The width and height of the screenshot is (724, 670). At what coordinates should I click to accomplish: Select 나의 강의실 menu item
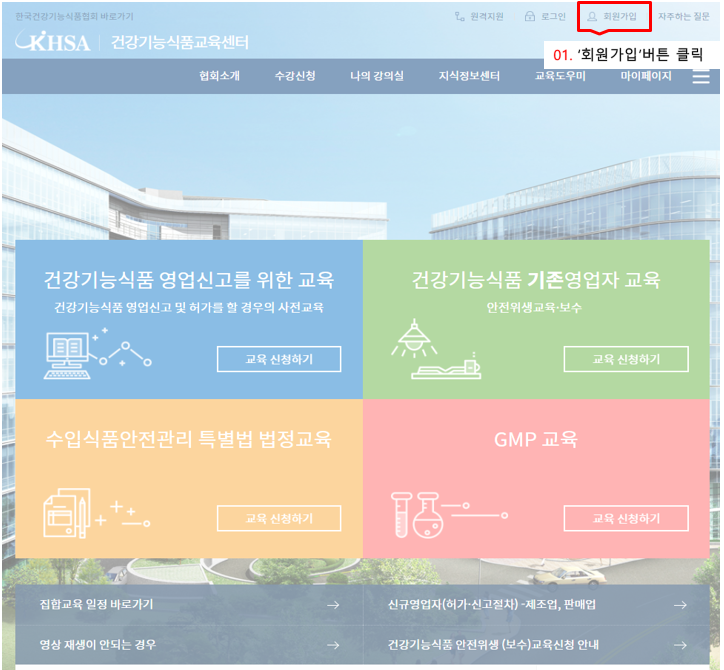click(x=376, y=76)
